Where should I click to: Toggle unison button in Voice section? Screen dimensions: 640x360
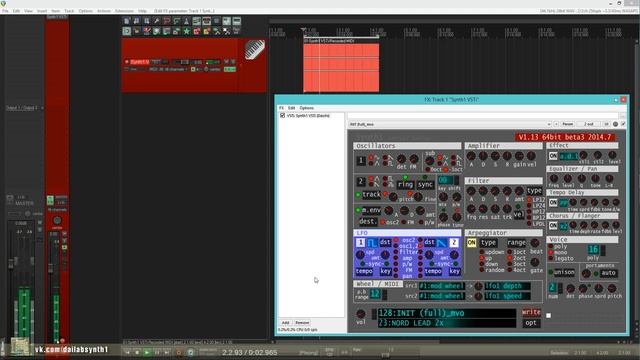point(564,272)
